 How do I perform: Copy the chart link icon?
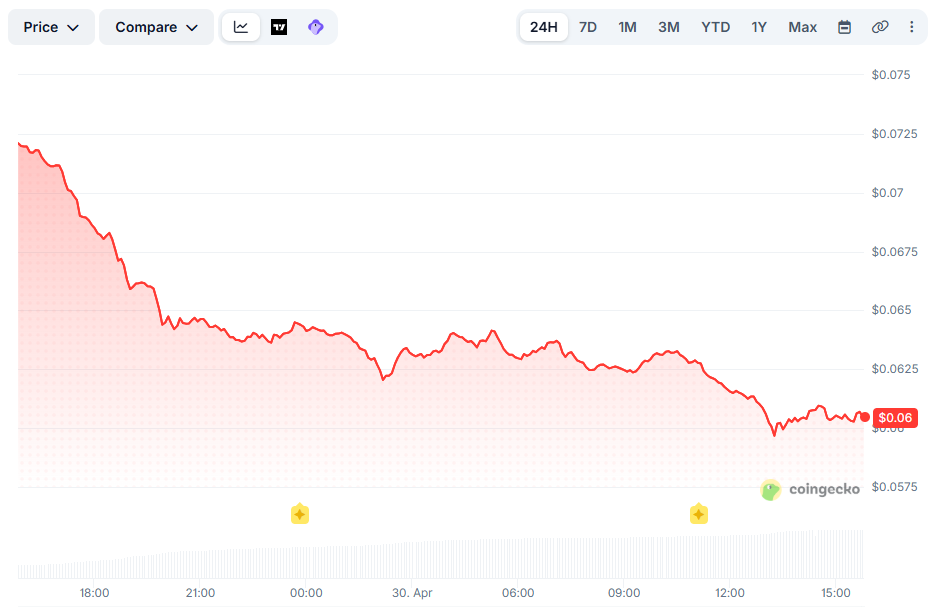point(880,27)
